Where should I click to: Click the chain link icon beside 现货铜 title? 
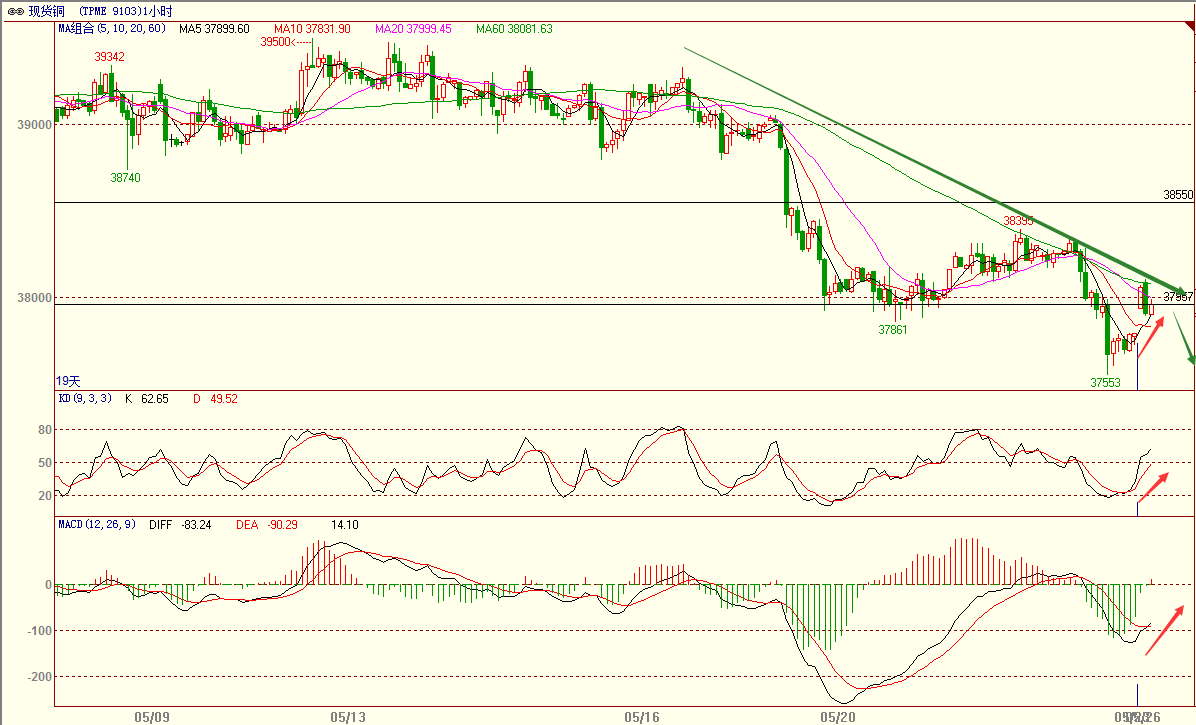[14, 10]
